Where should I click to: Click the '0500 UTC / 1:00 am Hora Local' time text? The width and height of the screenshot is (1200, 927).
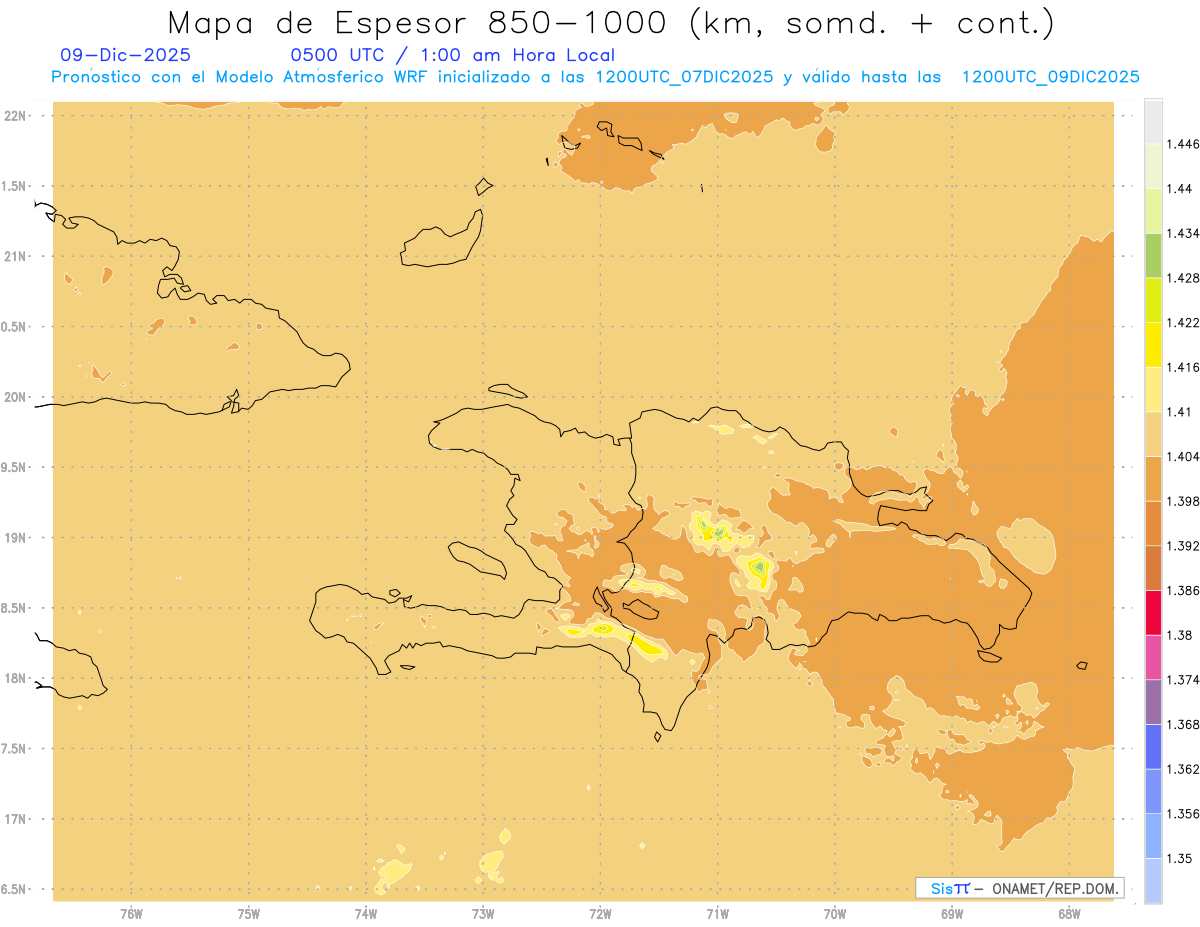coord(453,55)
